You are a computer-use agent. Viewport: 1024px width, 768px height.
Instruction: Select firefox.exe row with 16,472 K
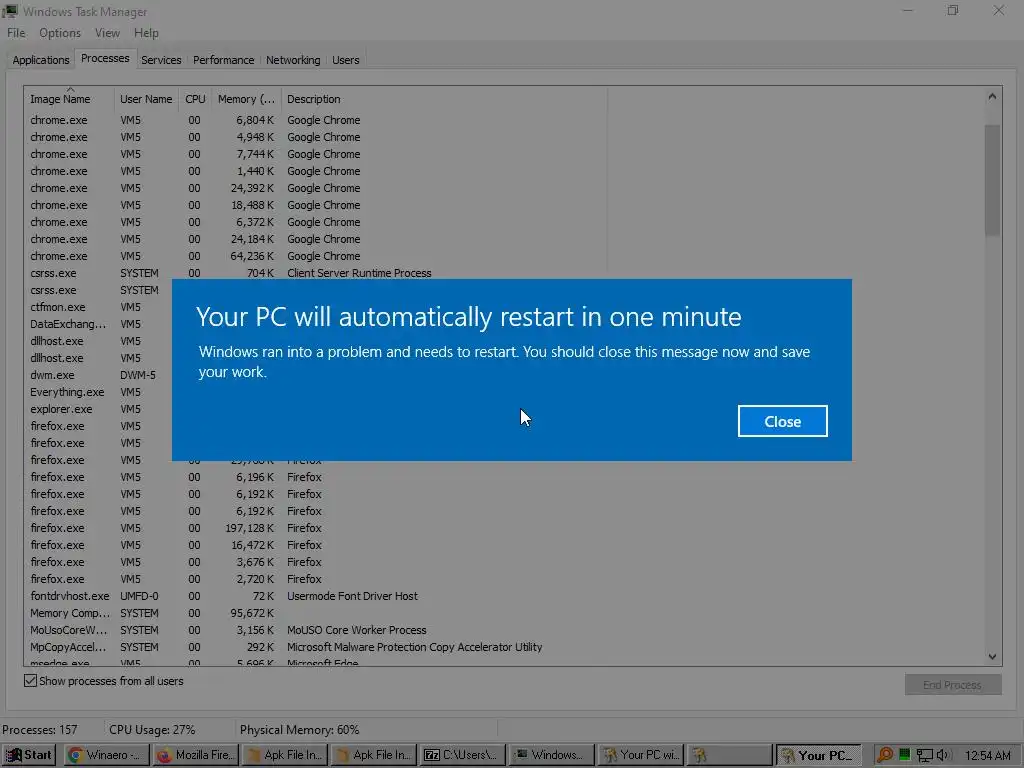315,545
